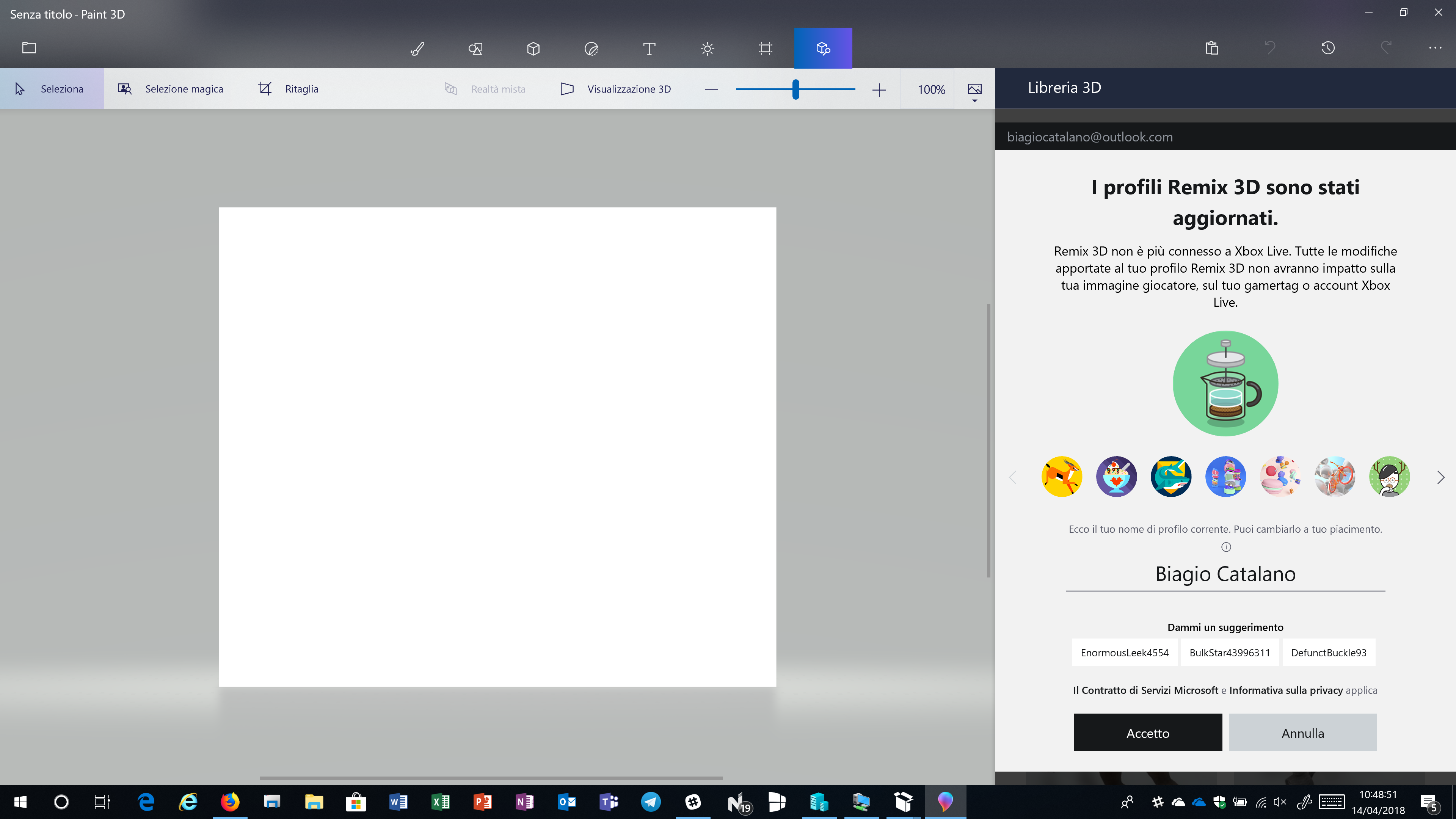
Task: Click the Accetto button
Action: click(1148, 733)
